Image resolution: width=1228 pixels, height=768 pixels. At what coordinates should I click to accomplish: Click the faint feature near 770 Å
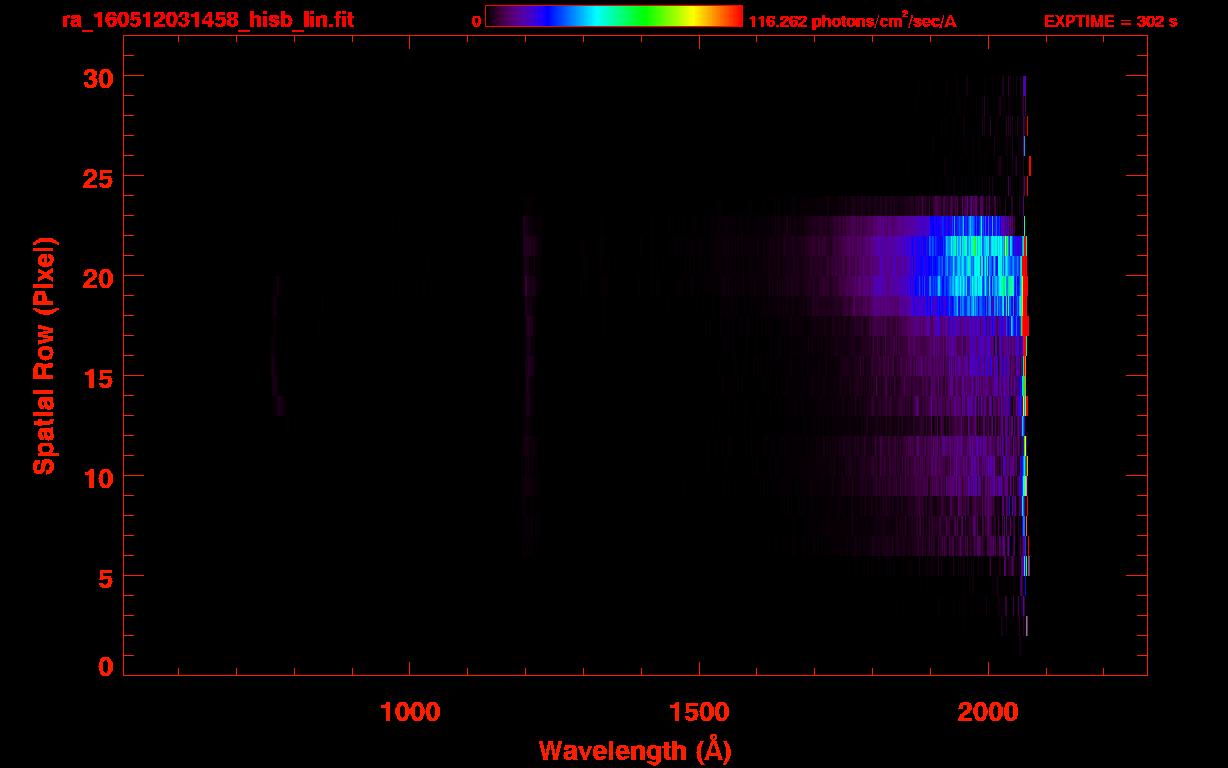point(276,345)
